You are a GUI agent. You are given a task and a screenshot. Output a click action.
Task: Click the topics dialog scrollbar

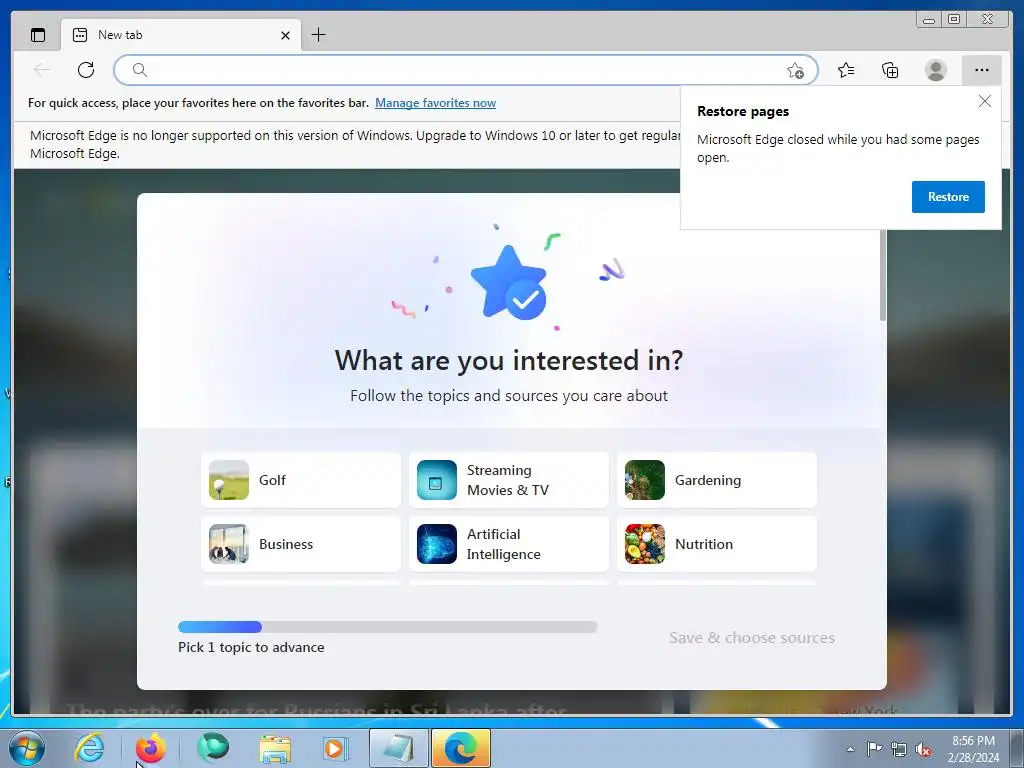click(883, 274)
